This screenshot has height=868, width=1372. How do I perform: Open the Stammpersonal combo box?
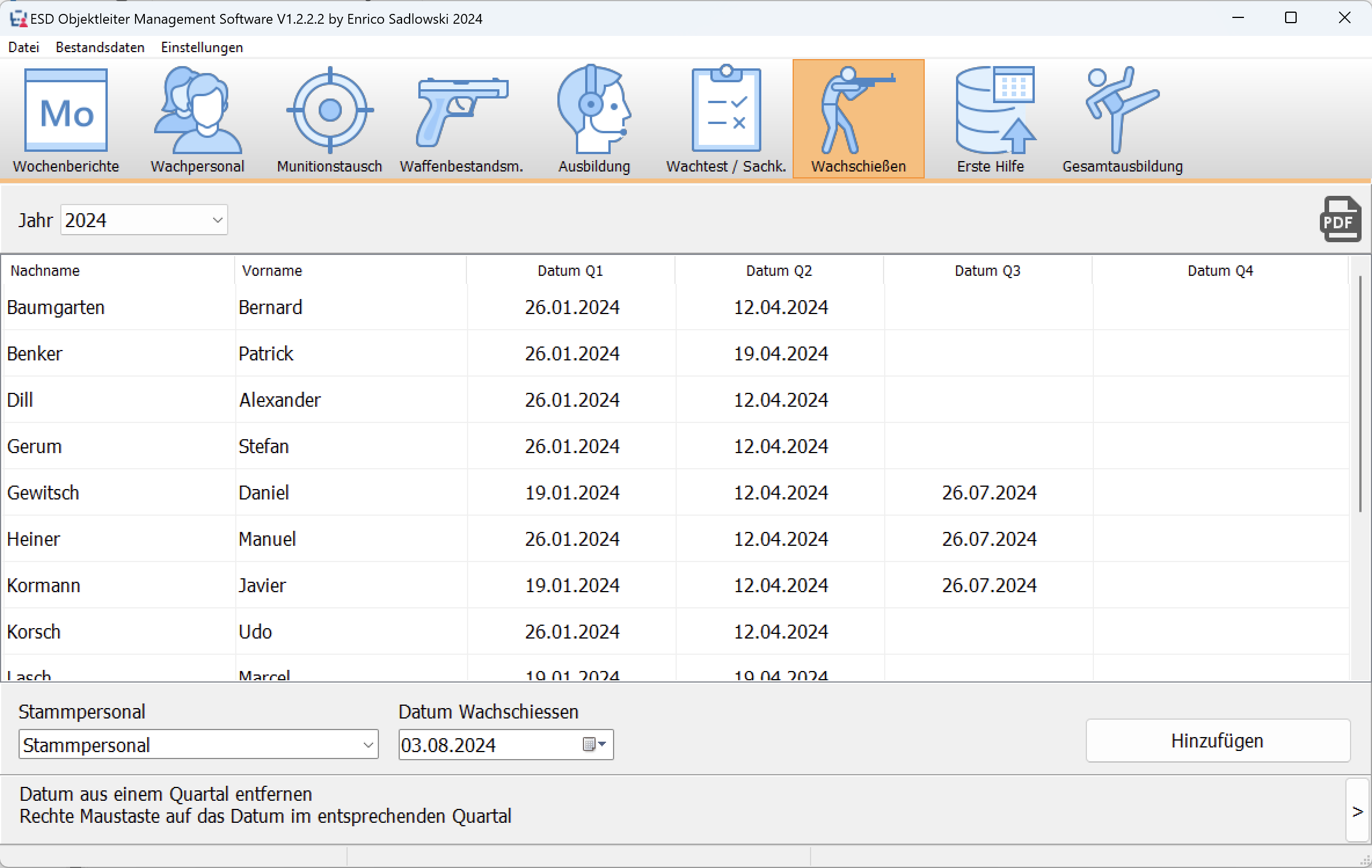click(x=367, y=745)
